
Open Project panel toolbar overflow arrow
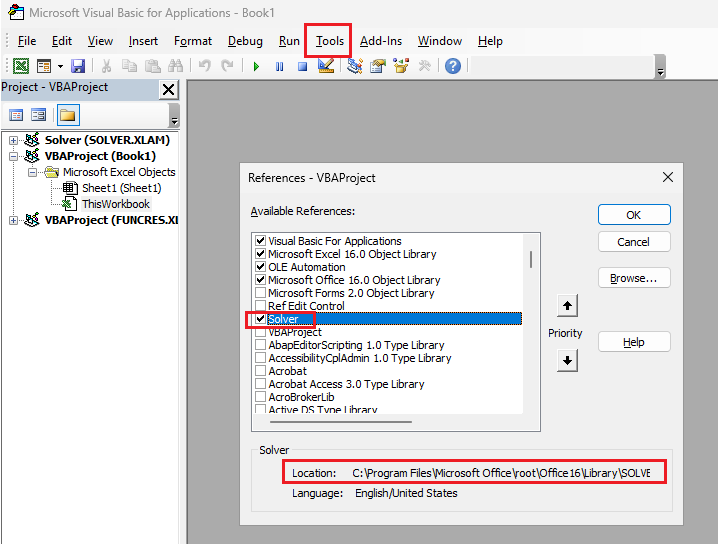click(174, 115)
